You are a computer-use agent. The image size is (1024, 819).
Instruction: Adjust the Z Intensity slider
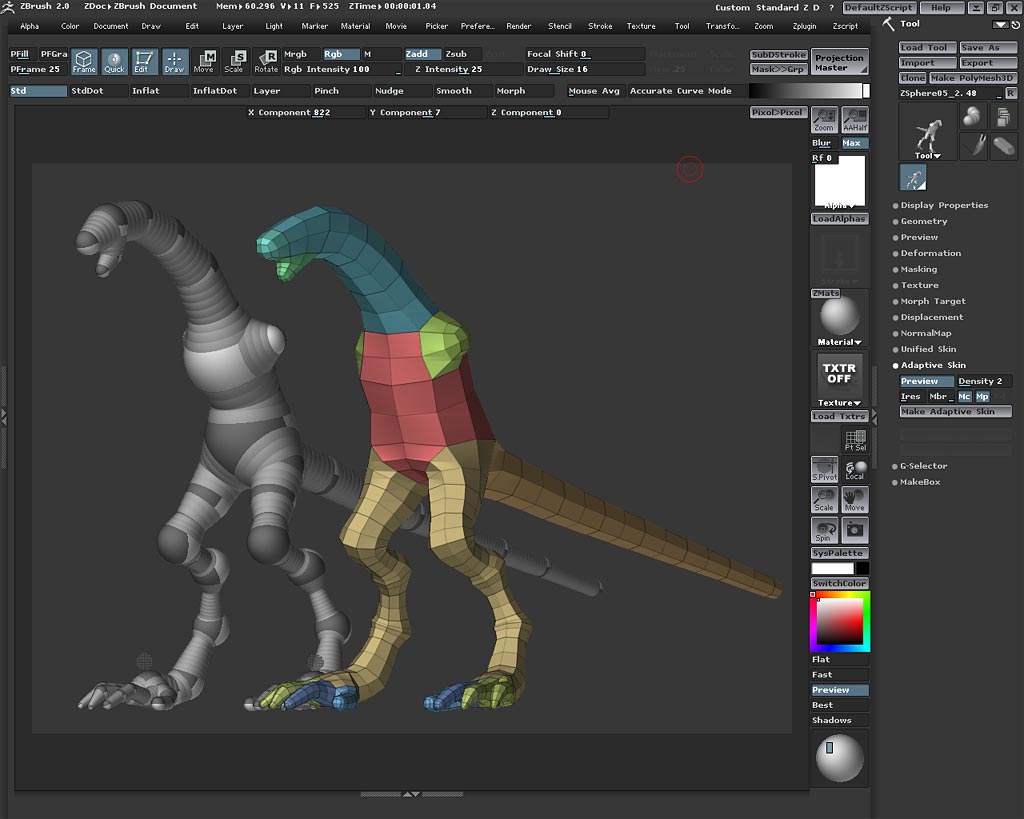tap(463, 69)
